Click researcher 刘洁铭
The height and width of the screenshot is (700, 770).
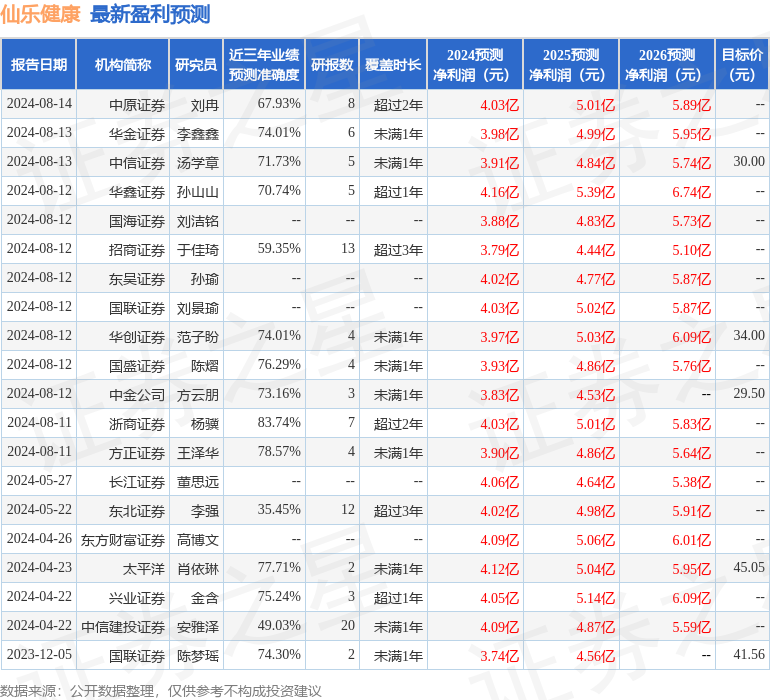coord(198,221)
